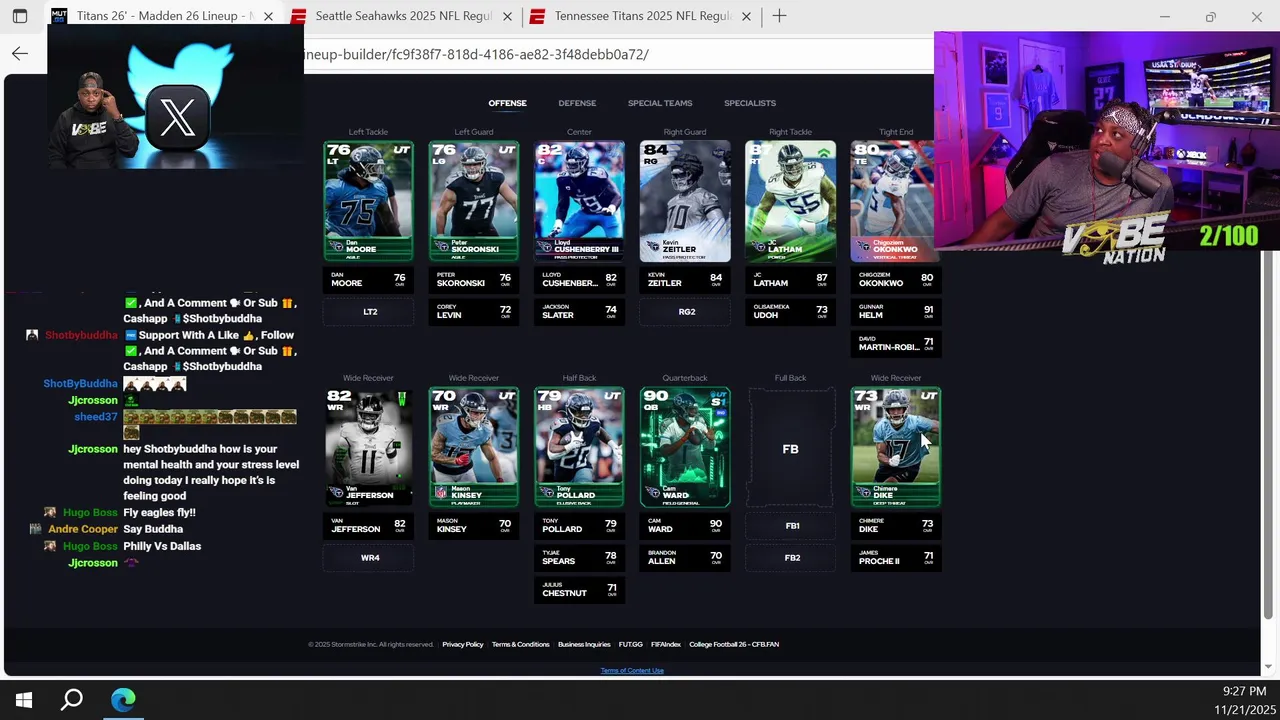The image size is (1280, 720).
Task: Click the Microsoft Edge taskbar icon
Action: tap(123, 700)
